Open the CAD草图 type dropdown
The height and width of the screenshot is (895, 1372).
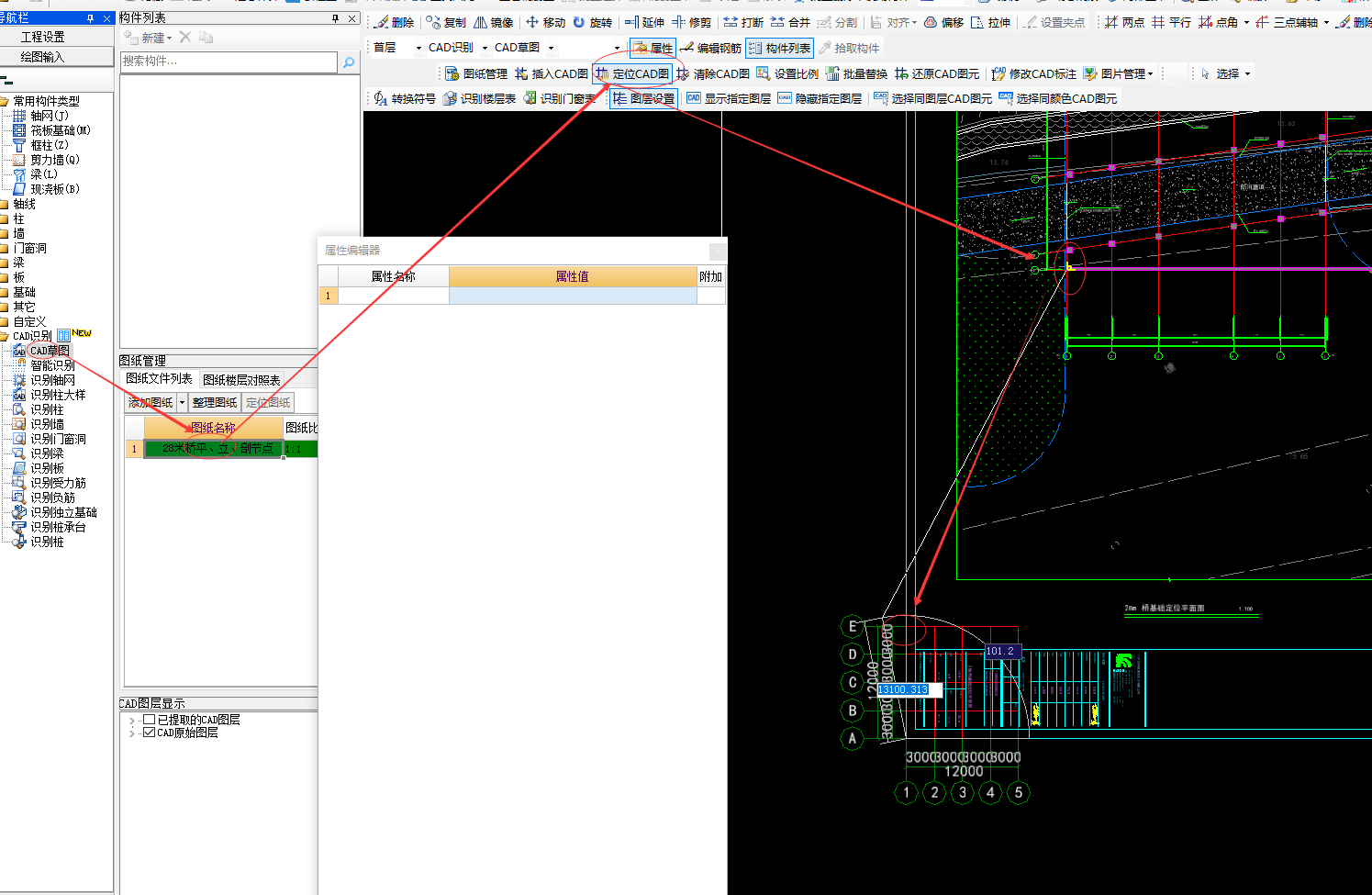pyautogui.click(x=551, y=48)
